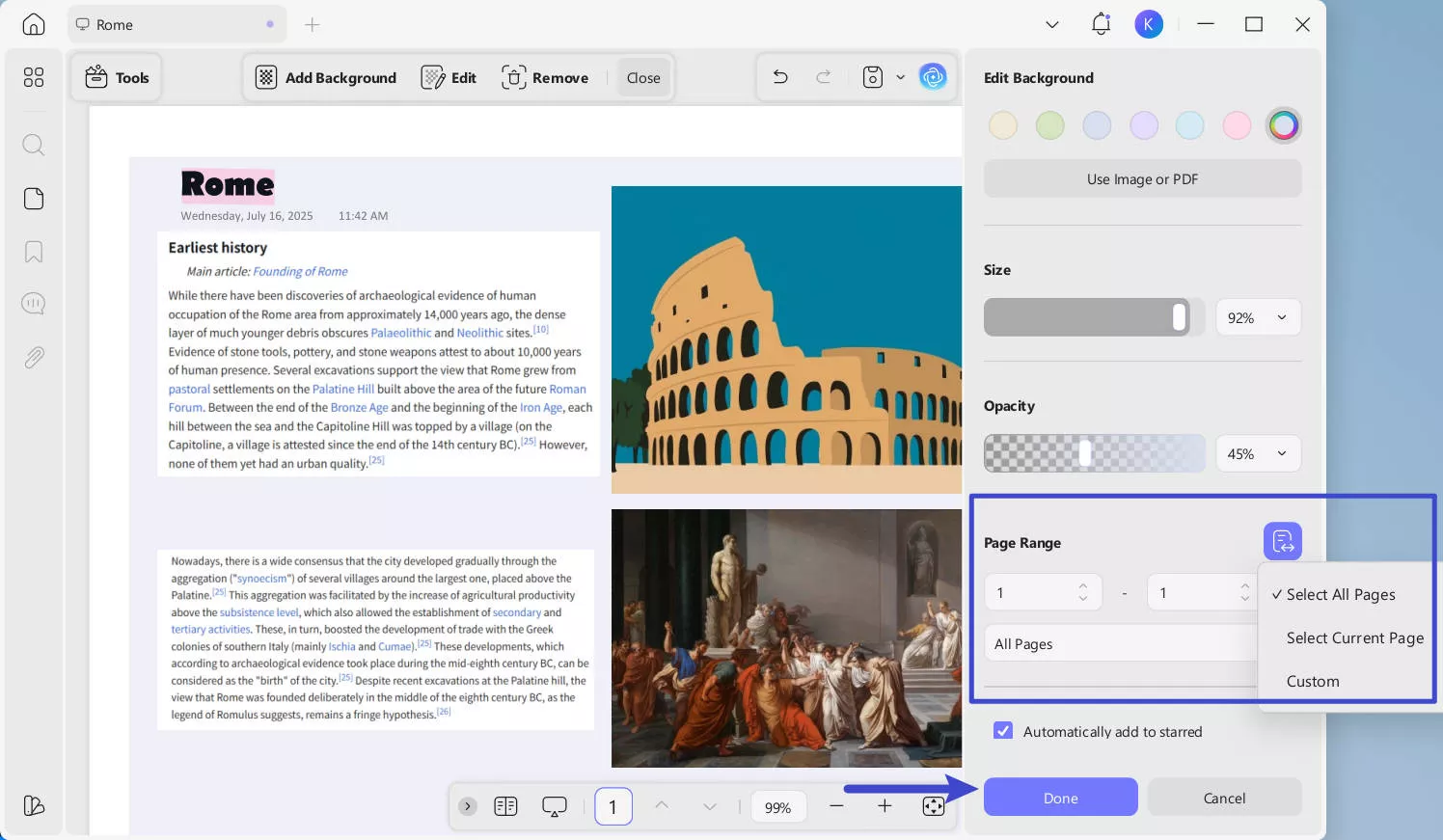Open the user account avatar K
The height and width of the screenshot is (840, 1443).
[1149, 24]
